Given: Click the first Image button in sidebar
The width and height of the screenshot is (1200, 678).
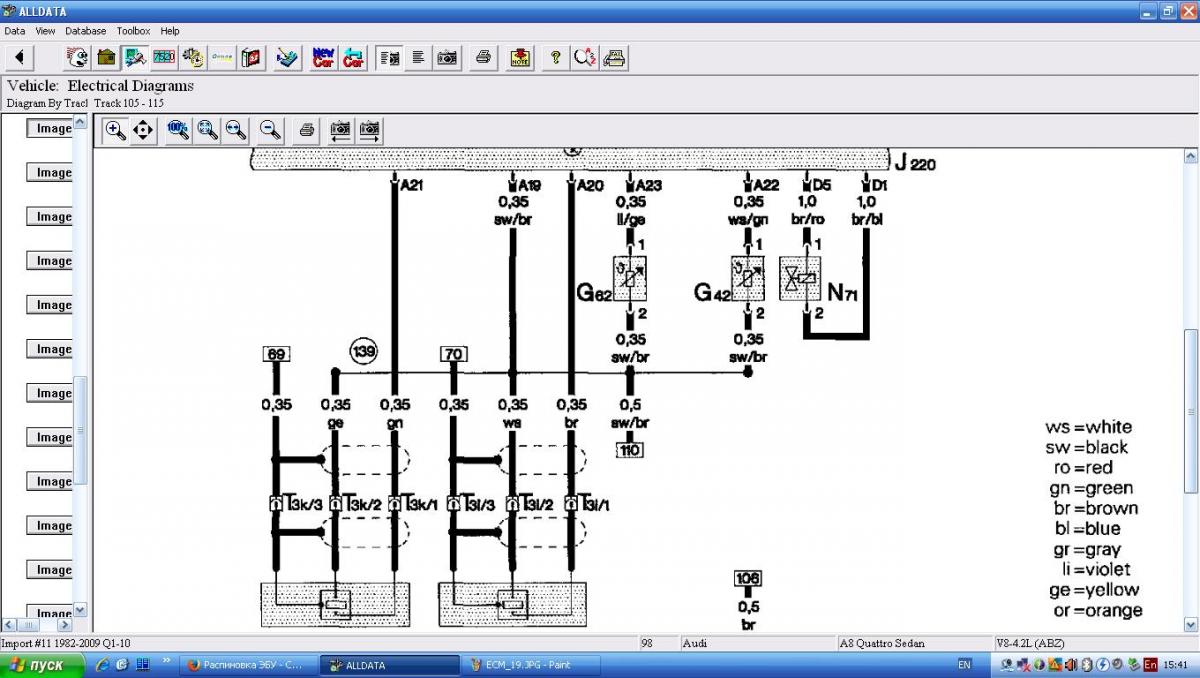Looking at the screenshot, I should click(x=50, y=128).
